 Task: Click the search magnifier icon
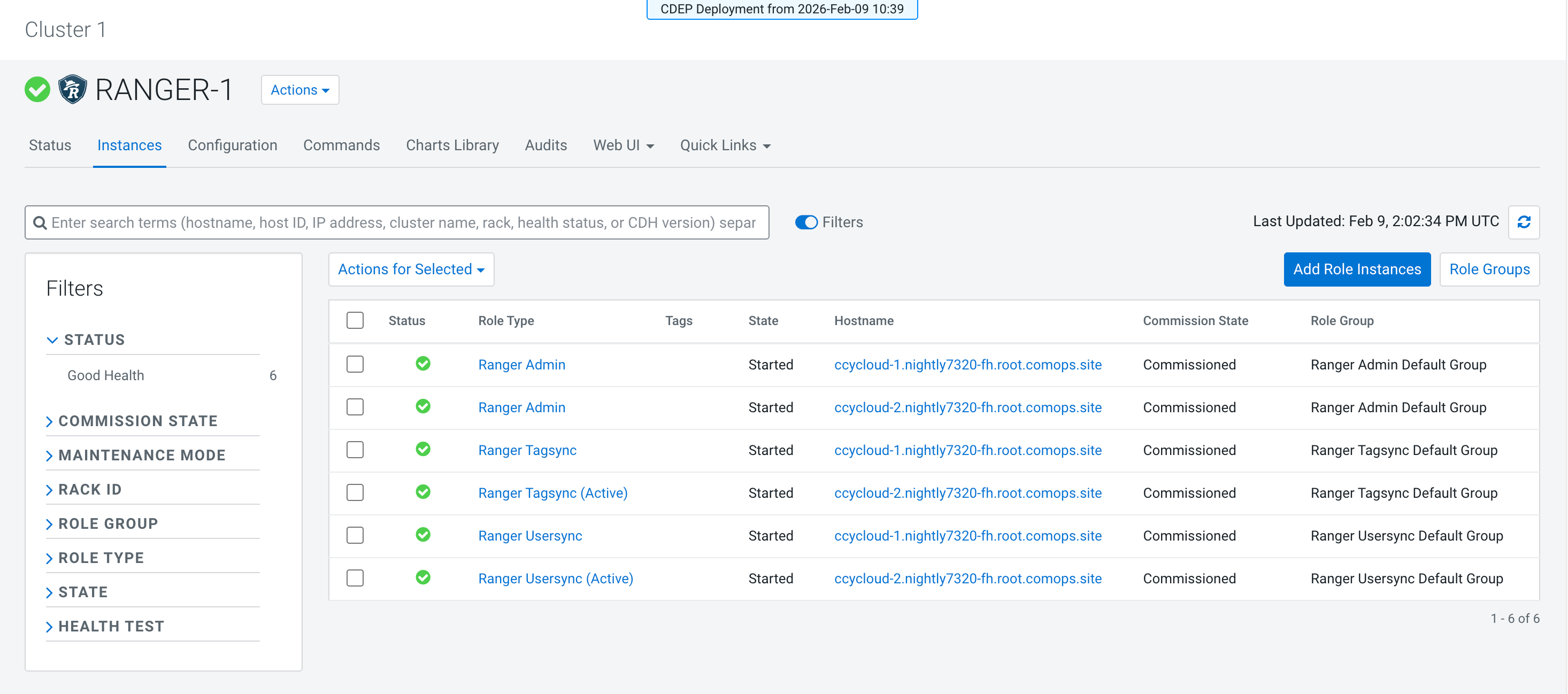(40, 223)
